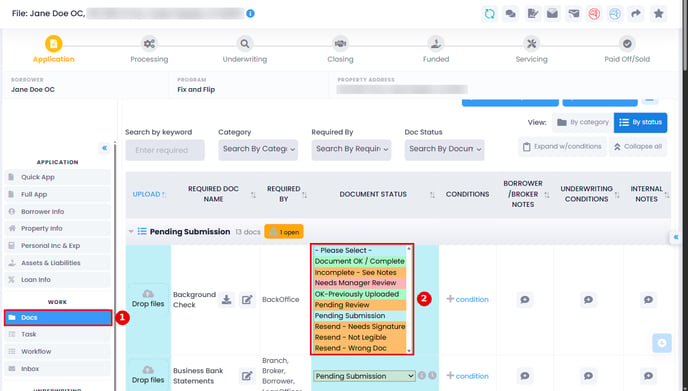
Task: Open Docs in sidebar
Action: tap(58, 318)
